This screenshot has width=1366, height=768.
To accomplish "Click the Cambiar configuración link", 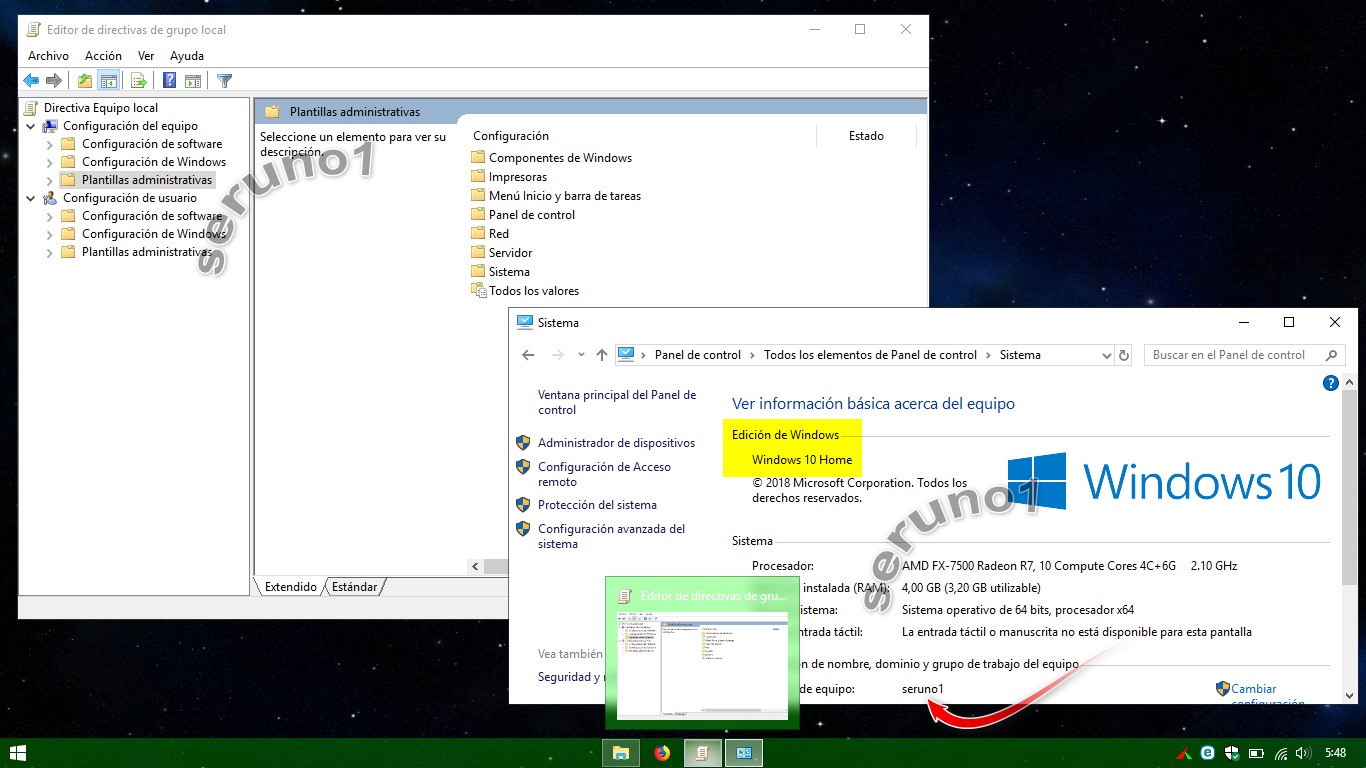I will click(1267, 694).
